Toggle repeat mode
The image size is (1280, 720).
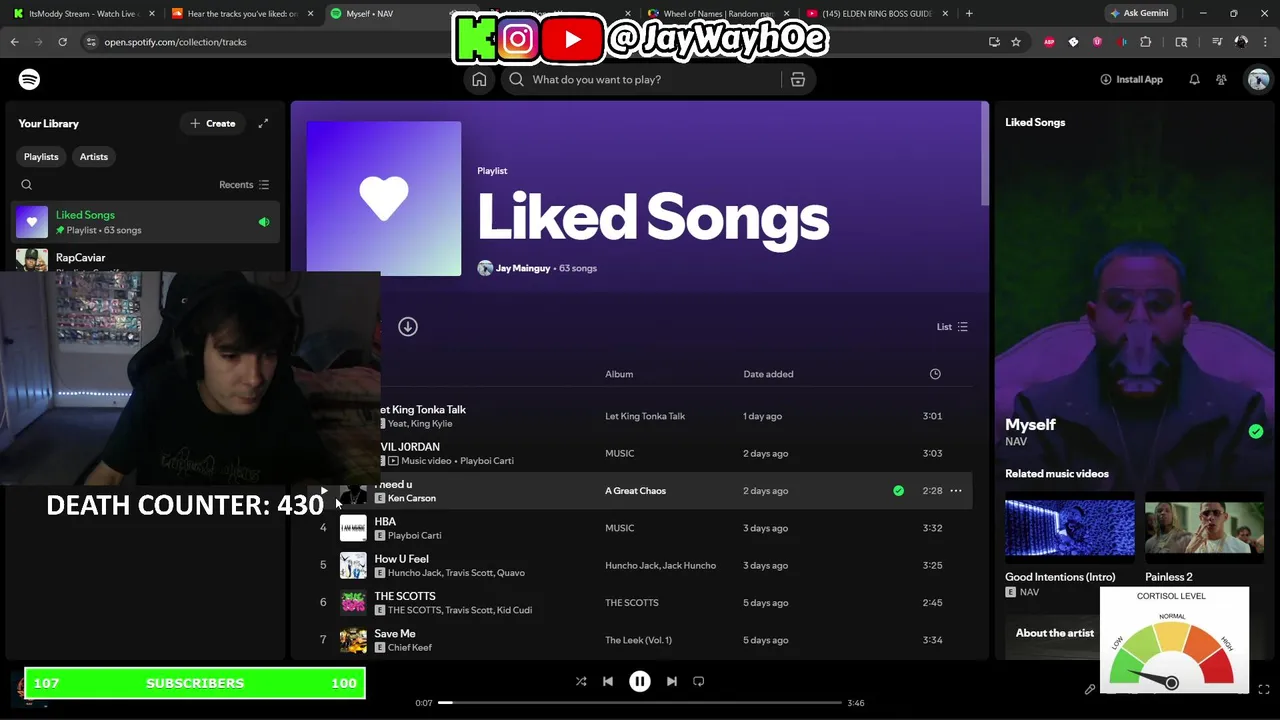(x=699, y=681)
